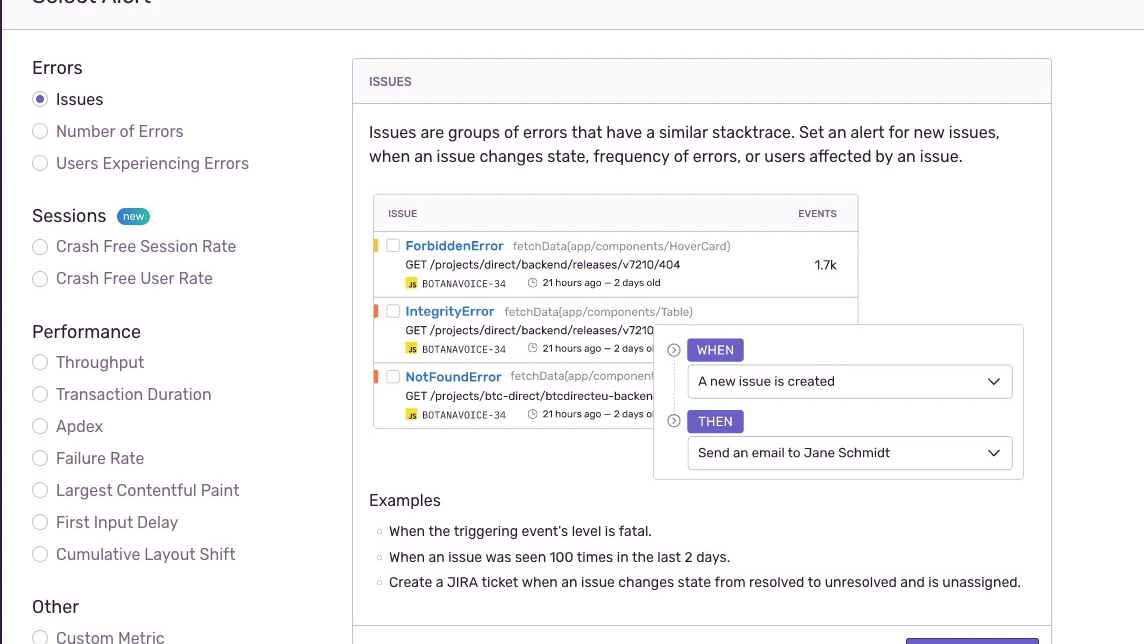Image resolution: width=1144 pixels, height=644 pixels.
Task: Tick the checkbox beside ForbiddenError
Action: tap(393, 246)
